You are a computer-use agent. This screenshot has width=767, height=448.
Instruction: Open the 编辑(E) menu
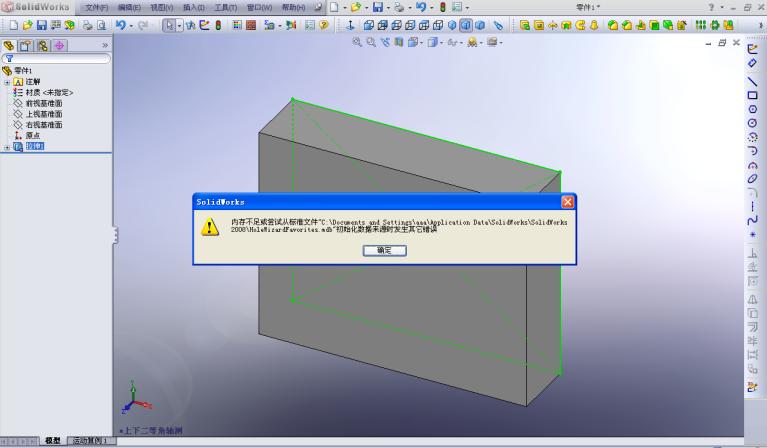pos(129,7)
